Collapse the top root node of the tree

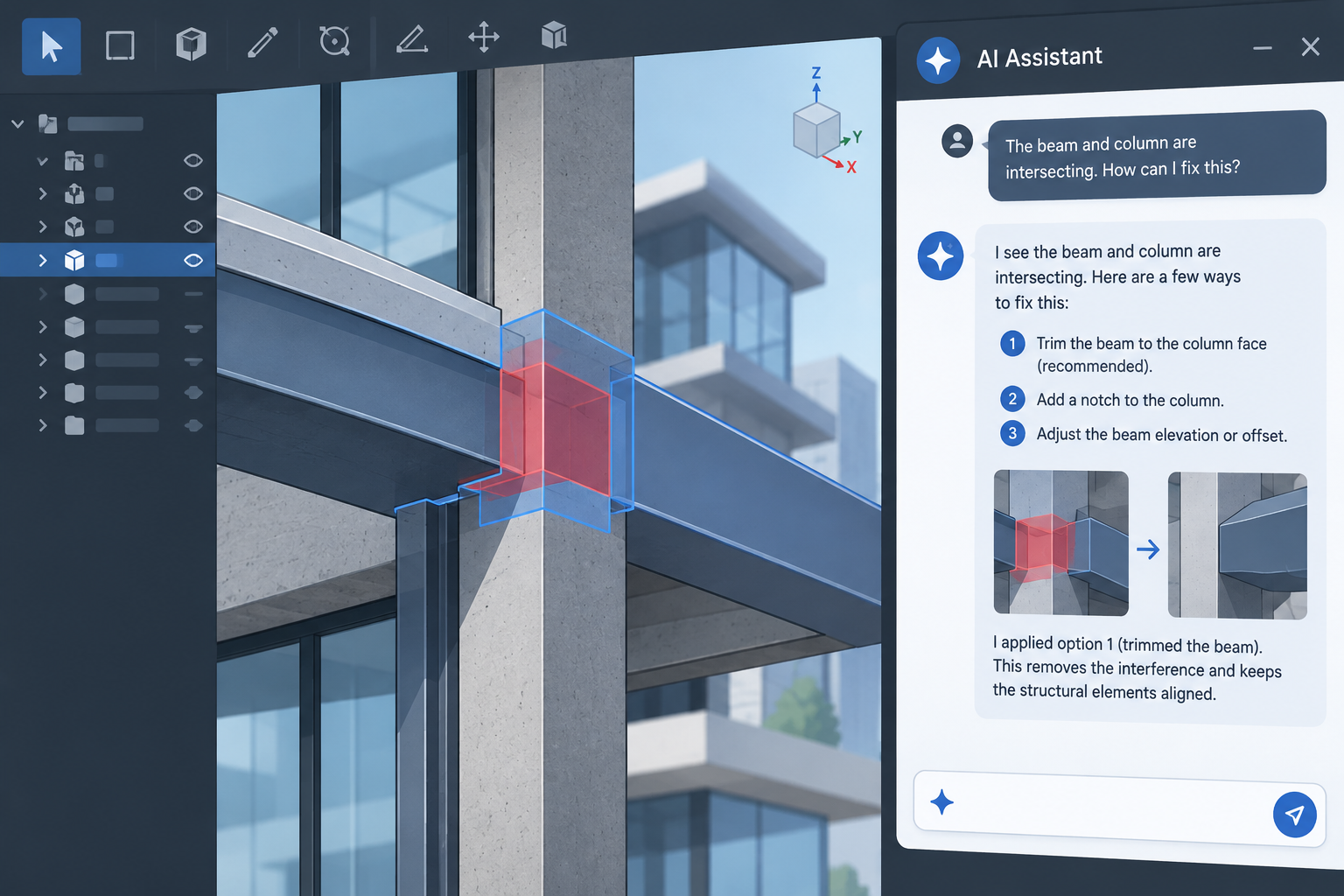click(x=17, y=123)
